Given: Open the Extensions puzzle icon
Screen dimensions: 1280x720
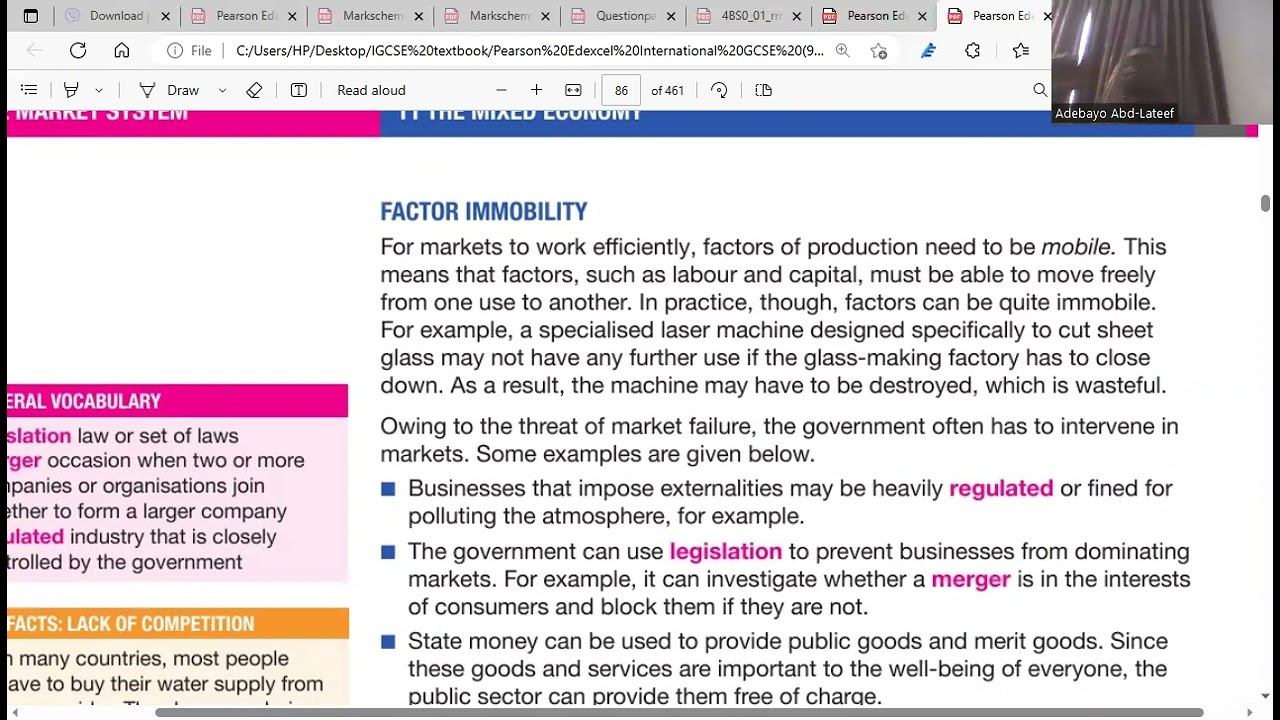Looking at the screenshot, I should point(973,51).
